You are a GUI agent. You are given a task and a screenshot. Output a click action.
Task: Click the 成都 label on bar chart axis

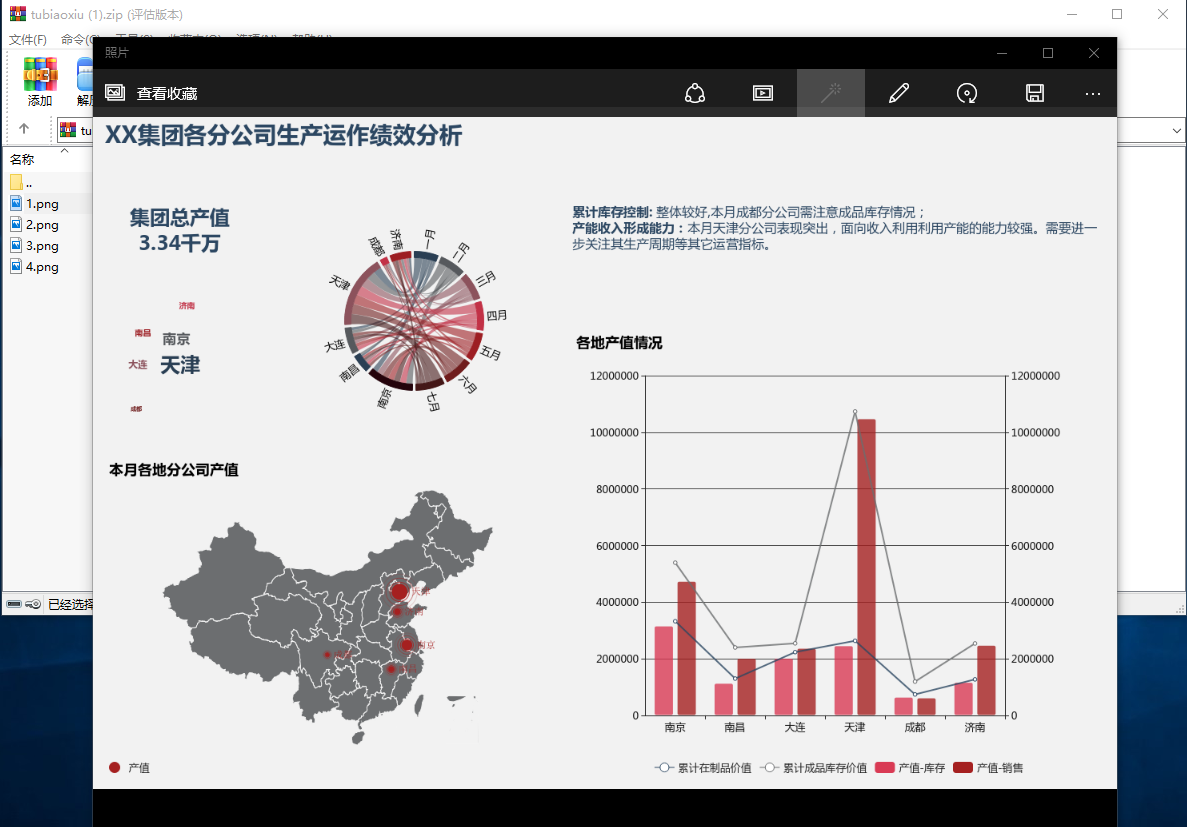click(914, 727)
